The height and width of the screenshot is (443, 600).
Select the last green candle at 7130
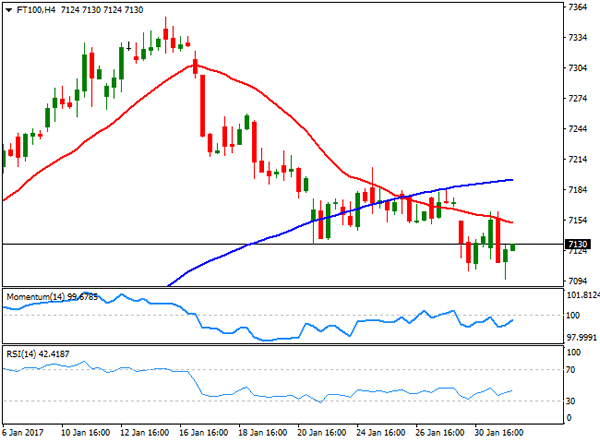513,247
